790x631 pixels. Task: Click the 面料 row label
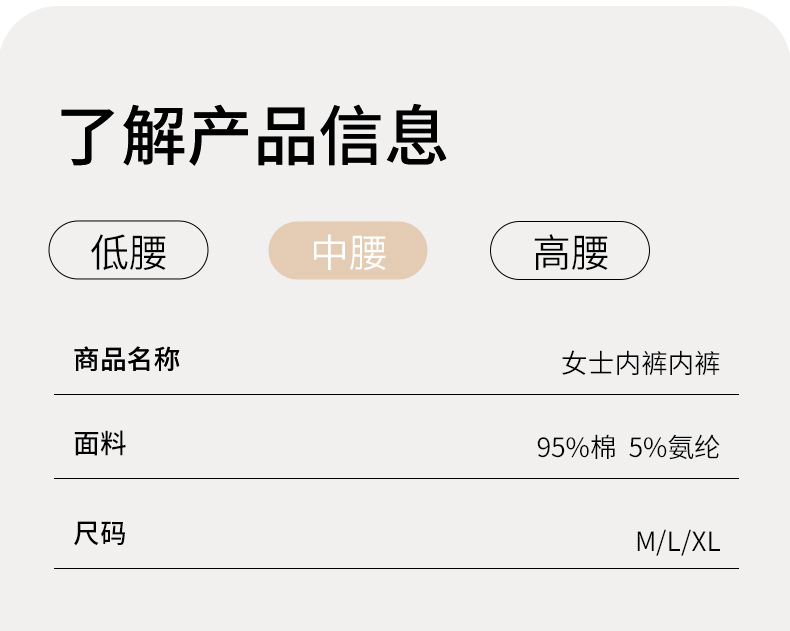[x=100, y=444]
